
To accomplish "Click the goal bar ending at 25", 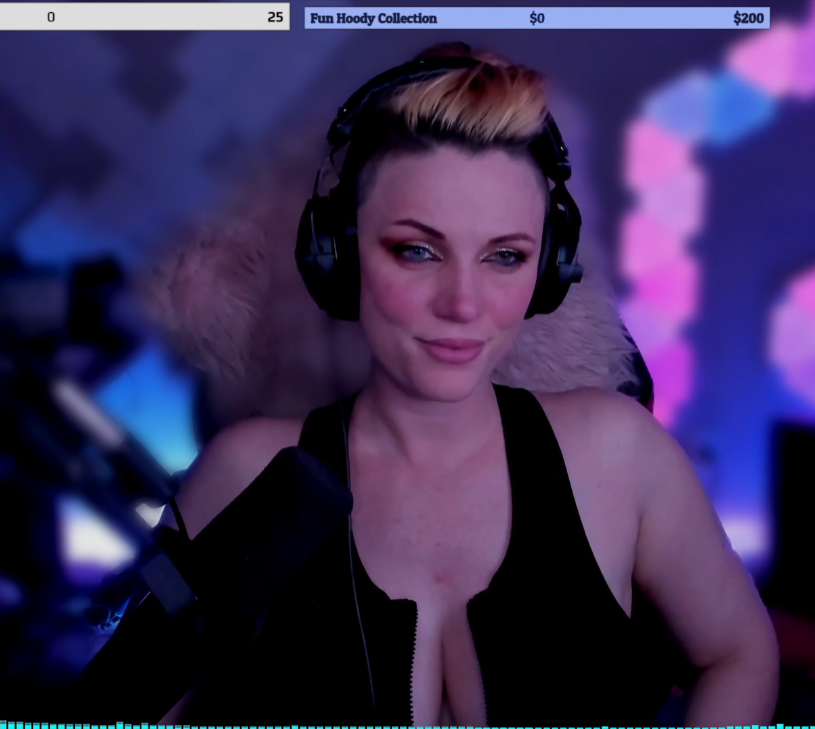I will pyautogui.click(x=144, y=17).
